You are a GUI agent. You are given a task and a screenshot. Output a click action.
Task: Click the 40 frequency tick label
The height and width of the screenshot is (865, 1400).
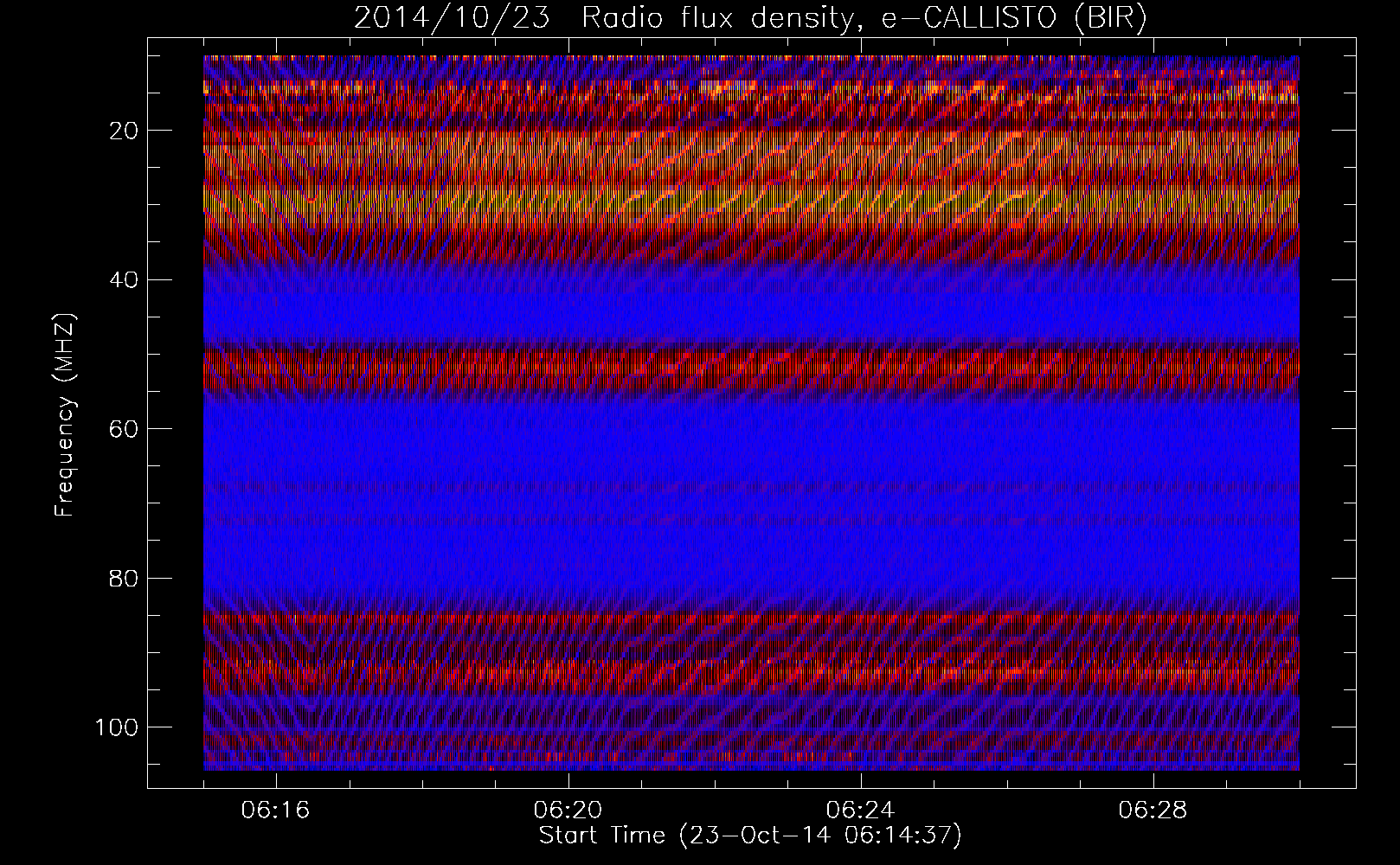123,279
